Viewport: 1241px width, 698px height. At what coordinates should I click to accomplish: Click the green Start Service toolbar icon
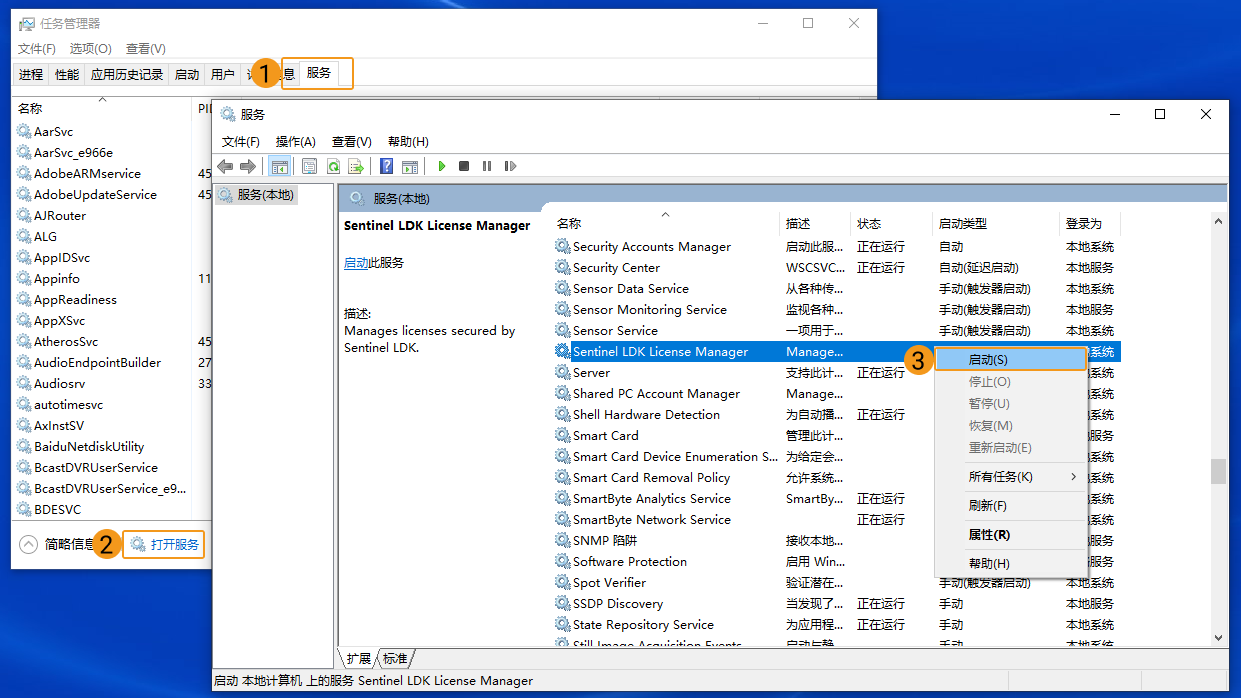(x=441, y=166)
